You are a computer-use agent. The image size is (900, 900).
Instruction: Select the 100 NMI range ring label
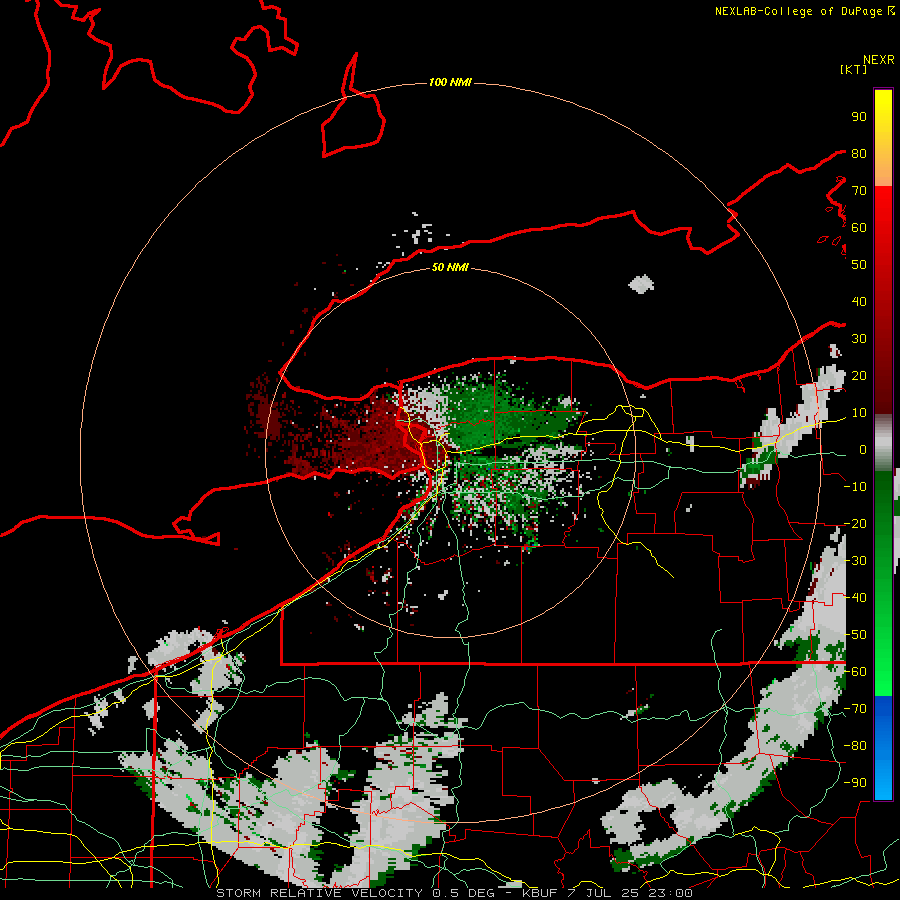point(450,82)
